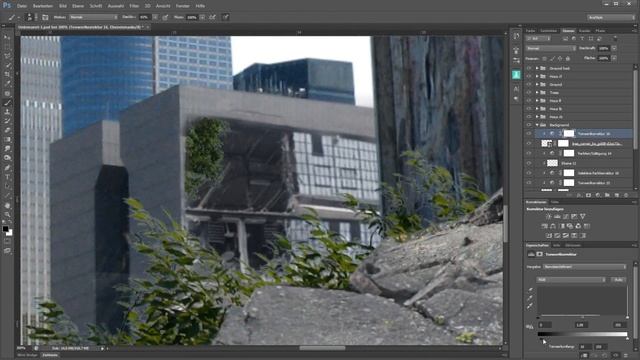Add a Hue/Saturation adjustment icon
Image resolution: width=640 pixels, height=360 pixels.
point(544,226)
